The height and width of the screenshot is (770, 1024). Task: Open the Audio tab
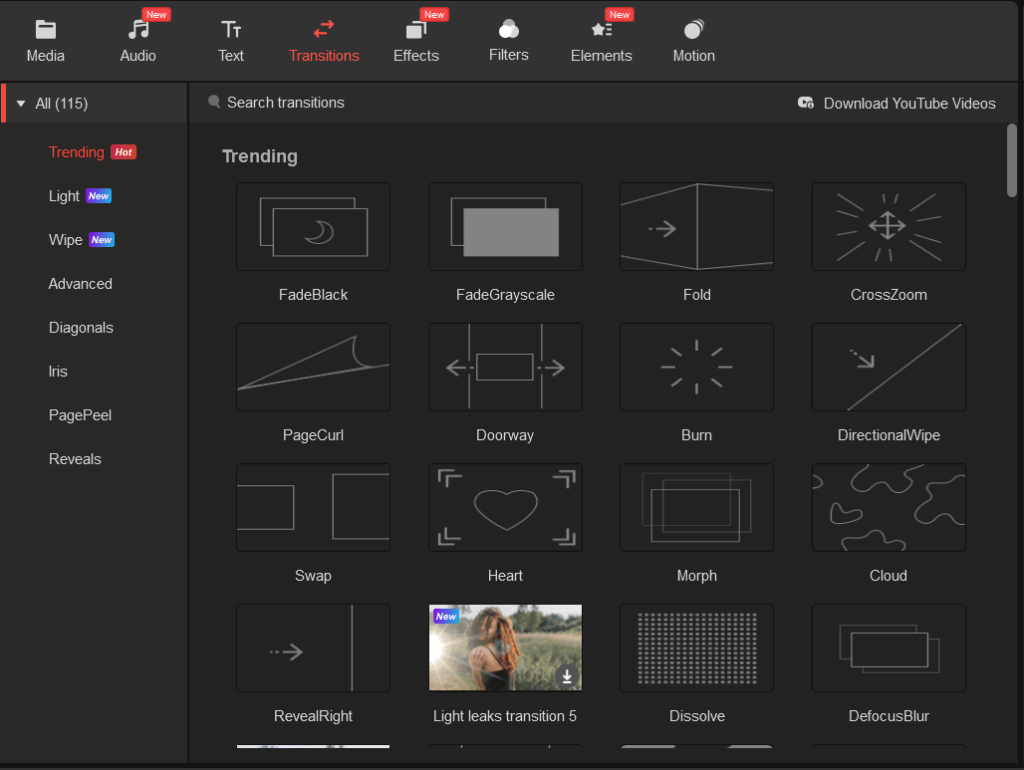(138, 41)
